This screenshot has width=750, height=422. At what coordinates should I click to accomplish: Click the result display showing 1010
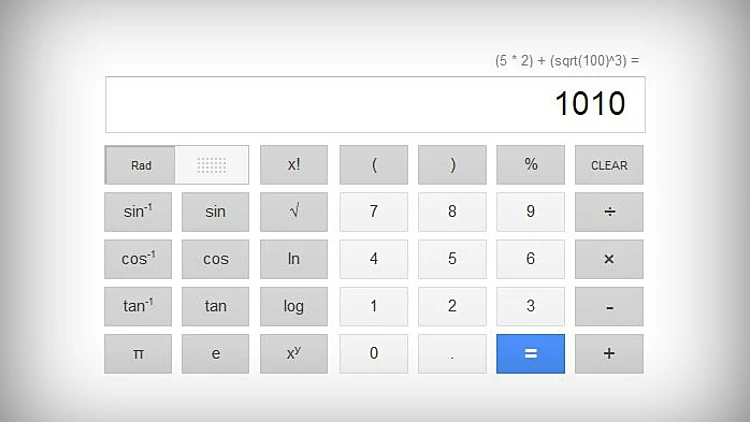(375, 104)
